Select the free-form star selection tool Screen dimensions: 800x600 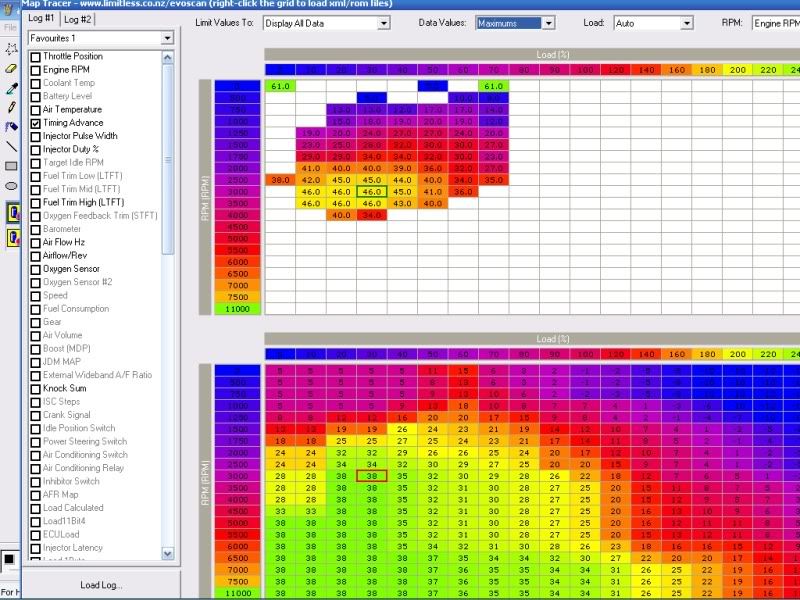(x=11, y=49)
